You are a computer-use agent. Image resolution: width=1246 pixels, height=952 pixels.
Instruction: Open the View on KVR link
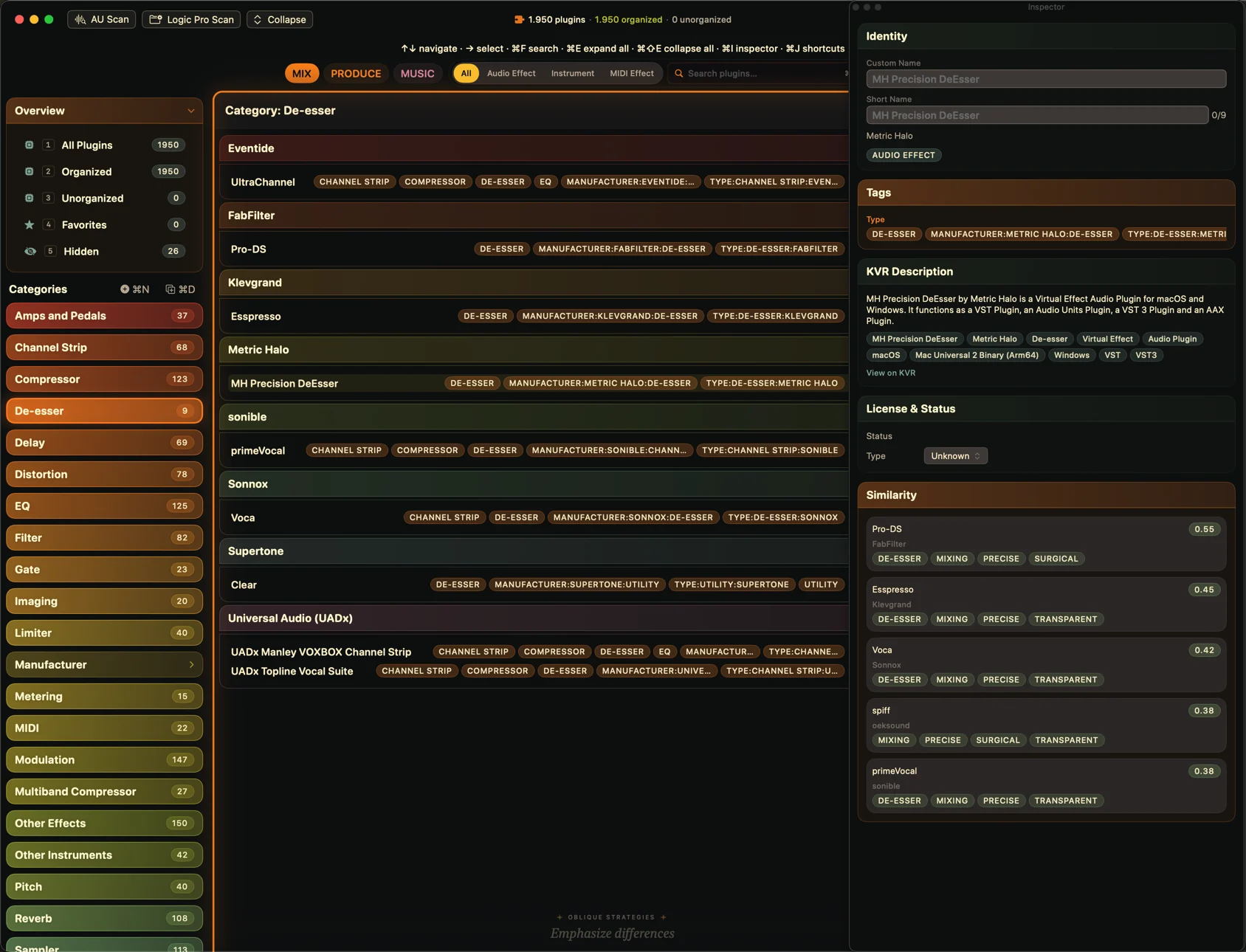tap(891, 373)
